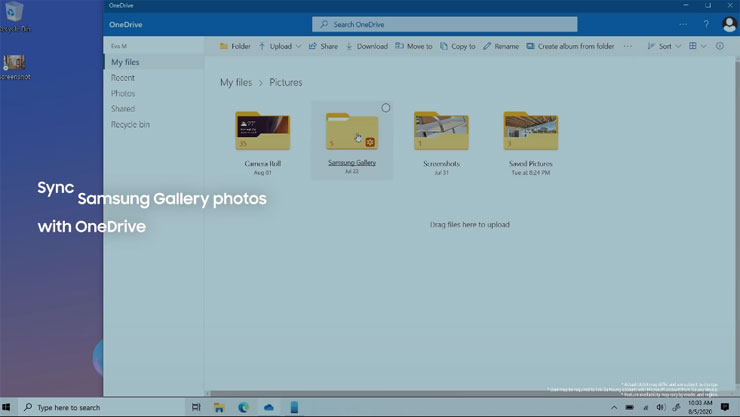
Task: Check battery status in tray
Action: 630,408
